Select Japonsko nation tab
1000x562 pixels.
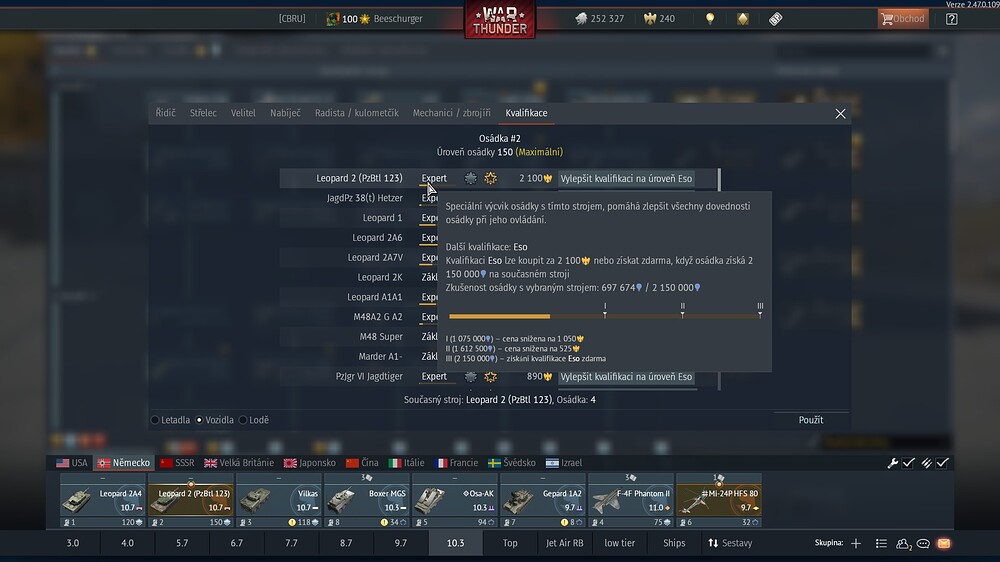309,463
